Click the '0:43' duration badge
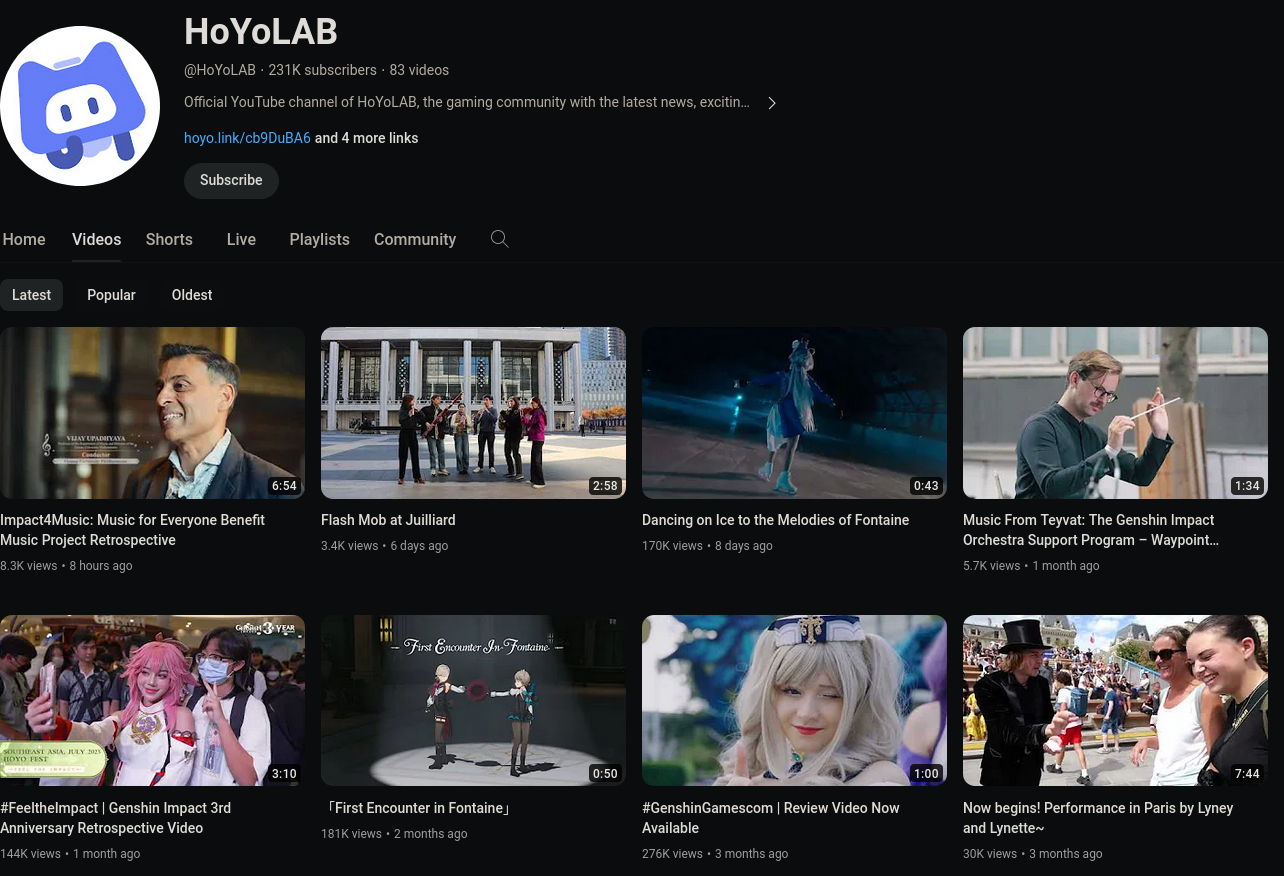The height and width of the screenshot is (876, 1284). pos(926,486)
